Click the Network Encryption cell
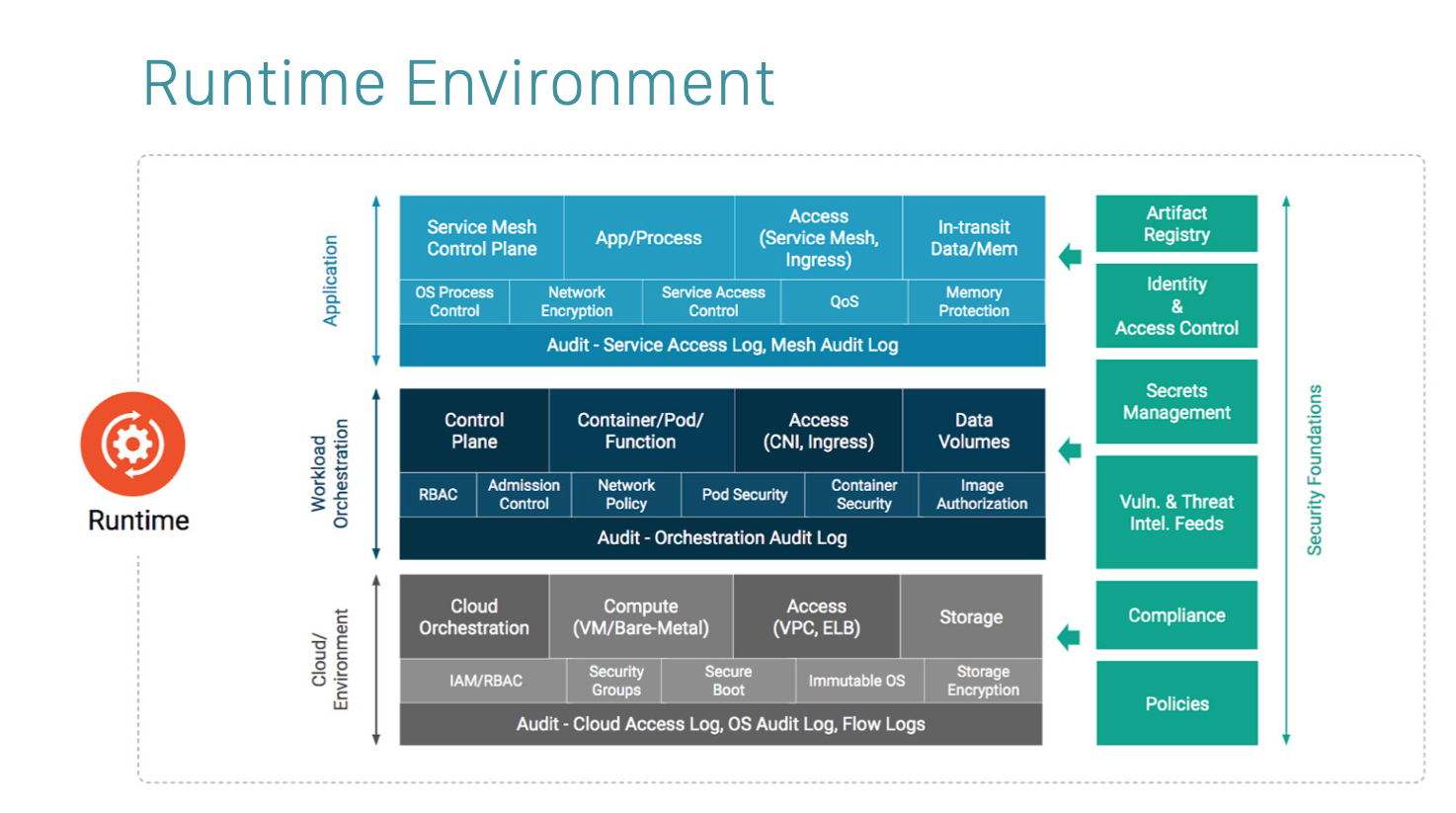The width and height of the screenshot is (1456, 813). tap(576, 301)
